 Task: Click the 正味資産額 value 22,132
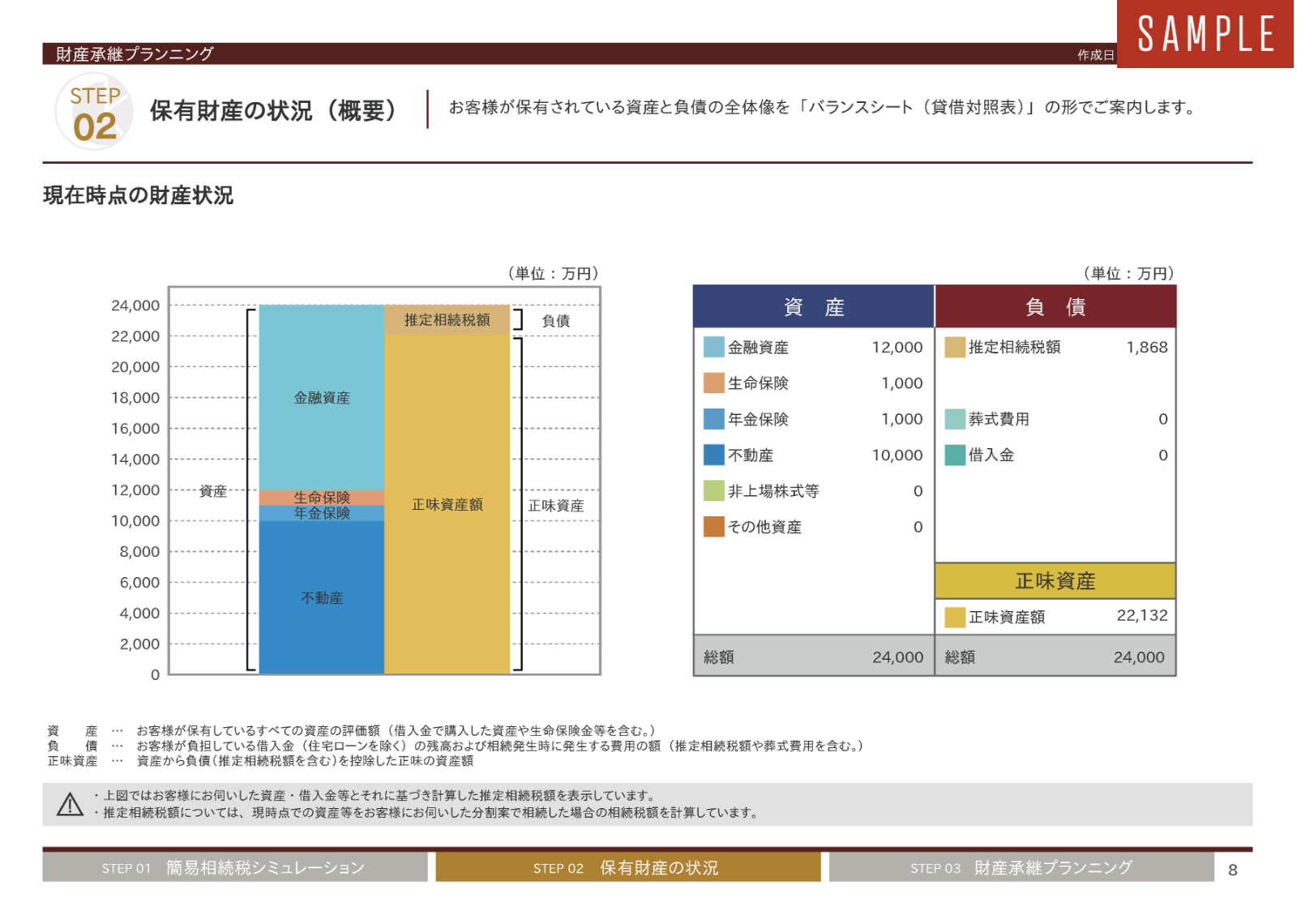(x=1142, y=615)
